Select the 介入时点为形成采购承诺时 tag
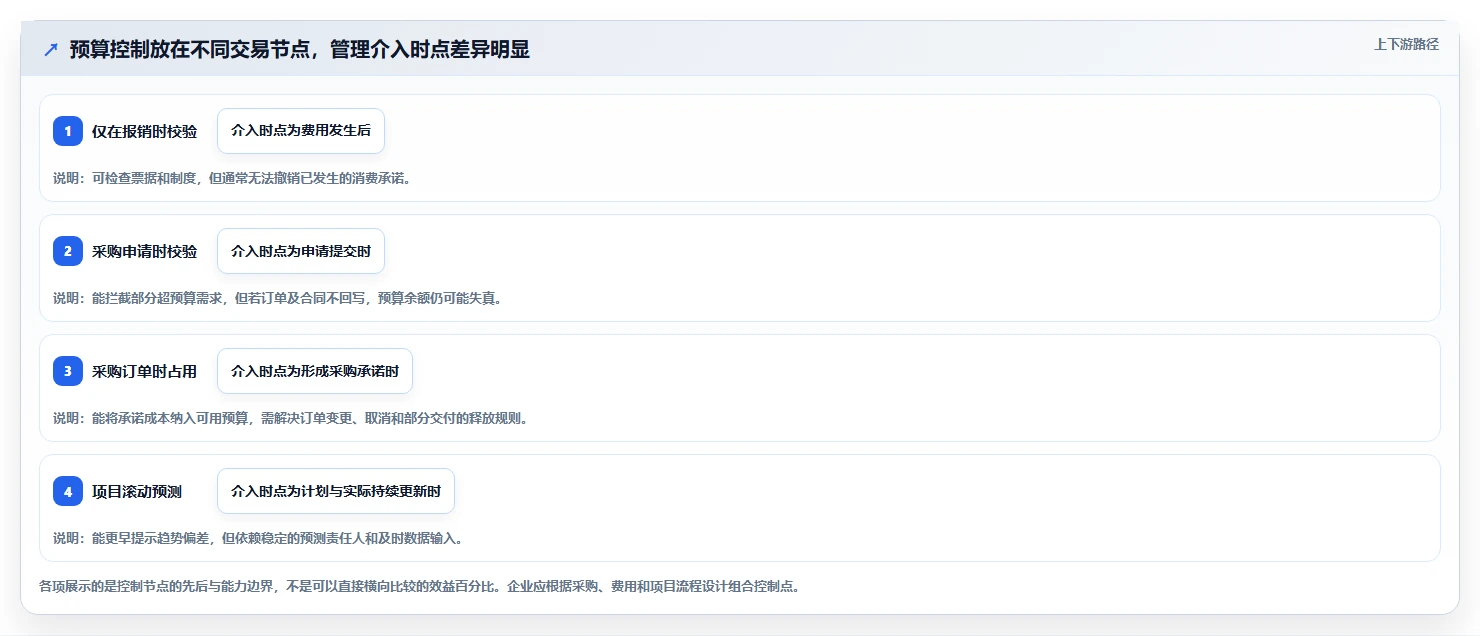 click(x=315, y=371)
